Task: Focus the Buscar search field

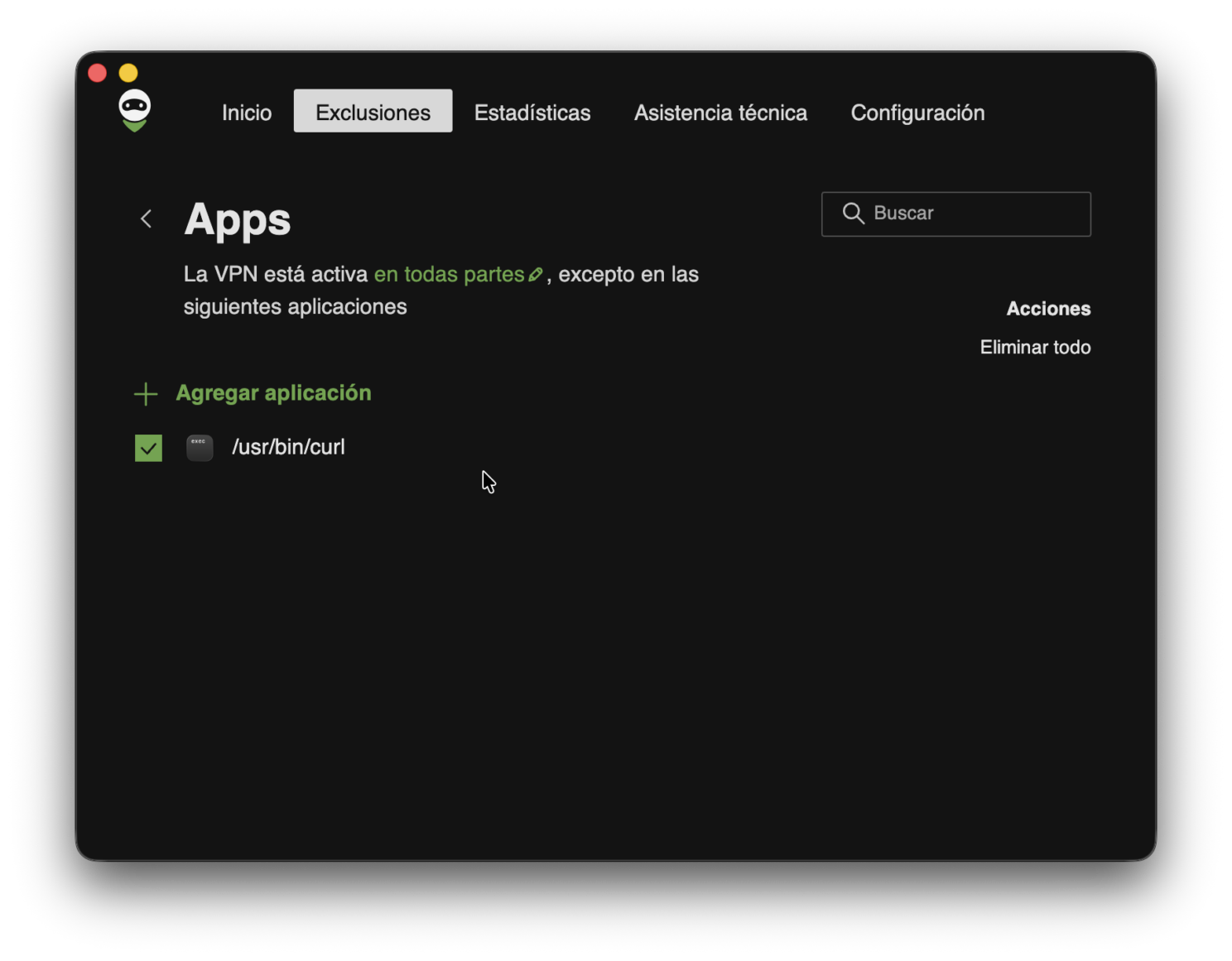Action: click(955, 214)
